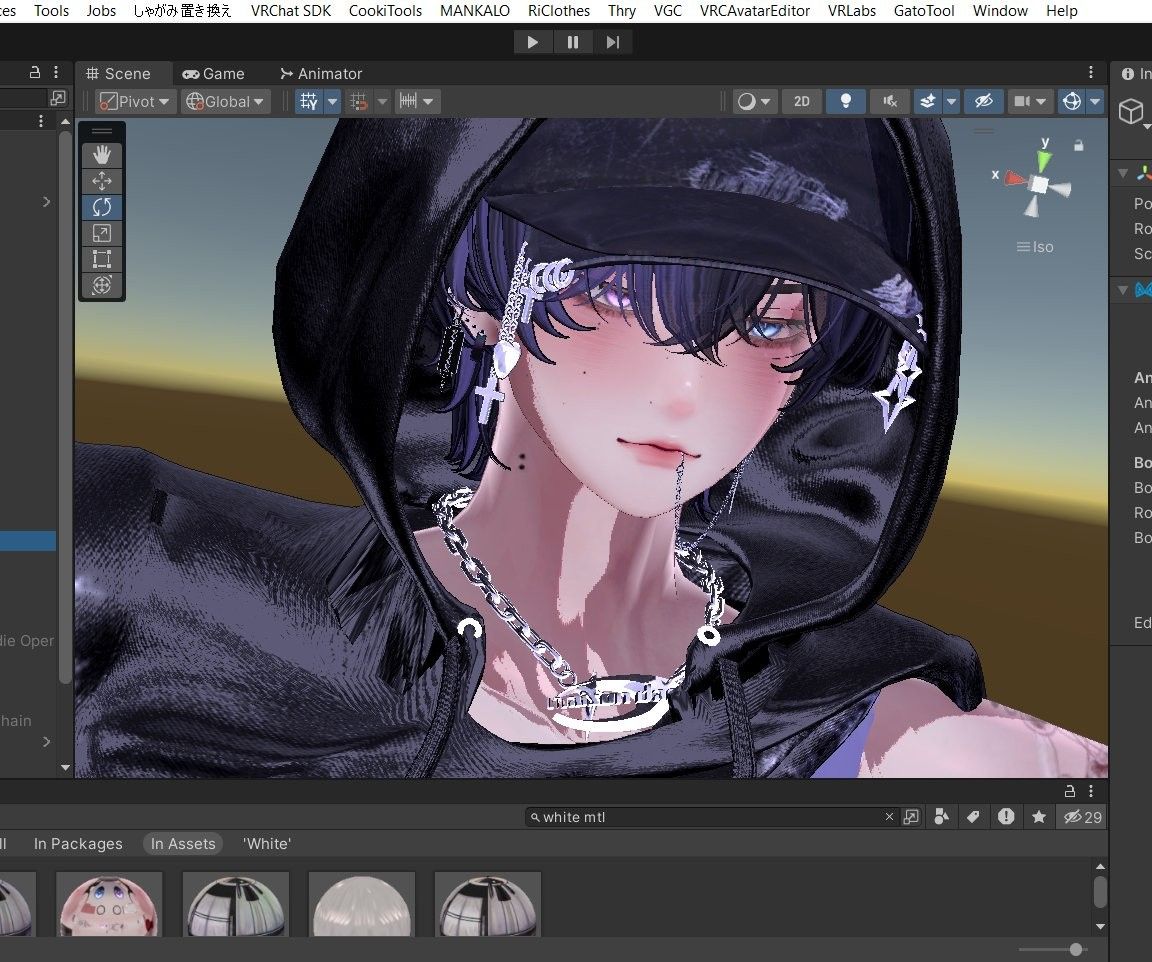Click Search by Import Log Type icon

tap(1006, 817)
